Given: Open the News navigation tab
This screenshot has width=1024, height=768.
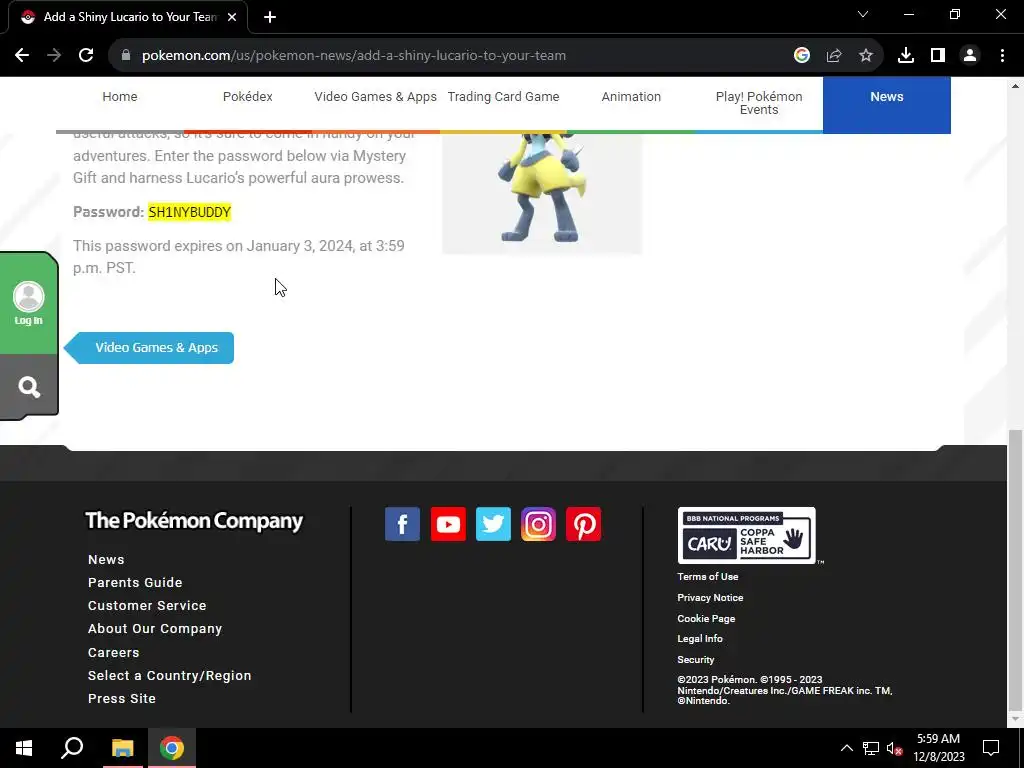Looking at the screenshot, I should [887, 104].
